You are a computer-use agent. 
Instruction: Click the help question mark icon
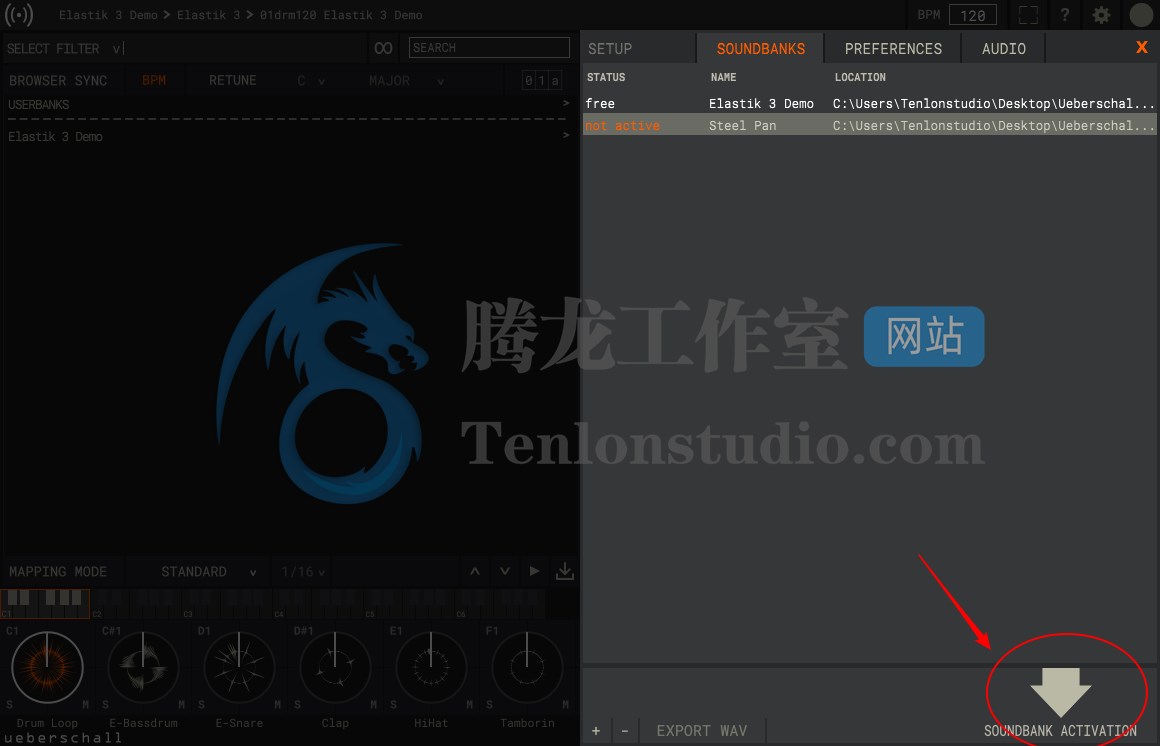coord(1064,15)
